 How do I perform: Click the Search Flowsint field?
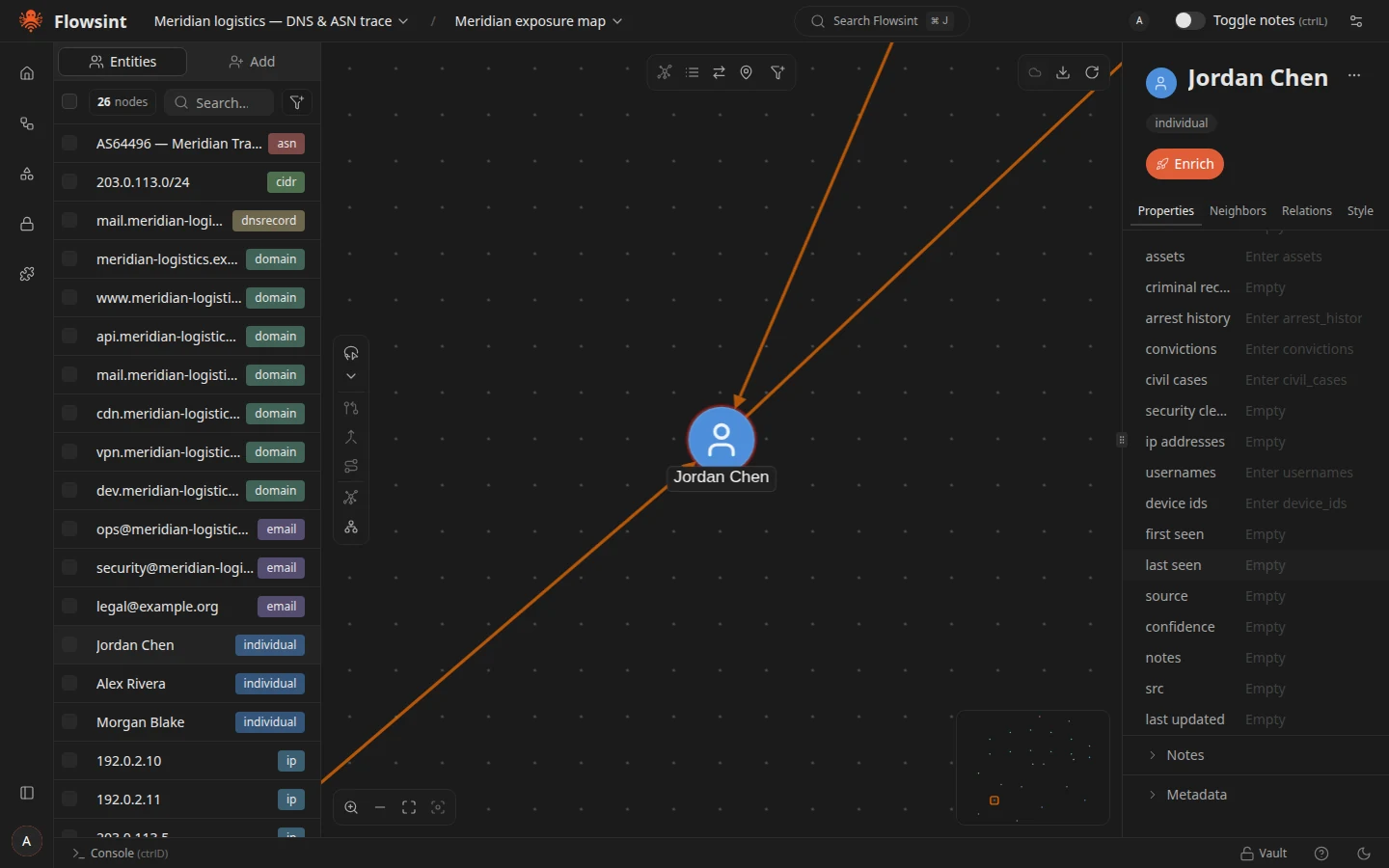point(882,21)
